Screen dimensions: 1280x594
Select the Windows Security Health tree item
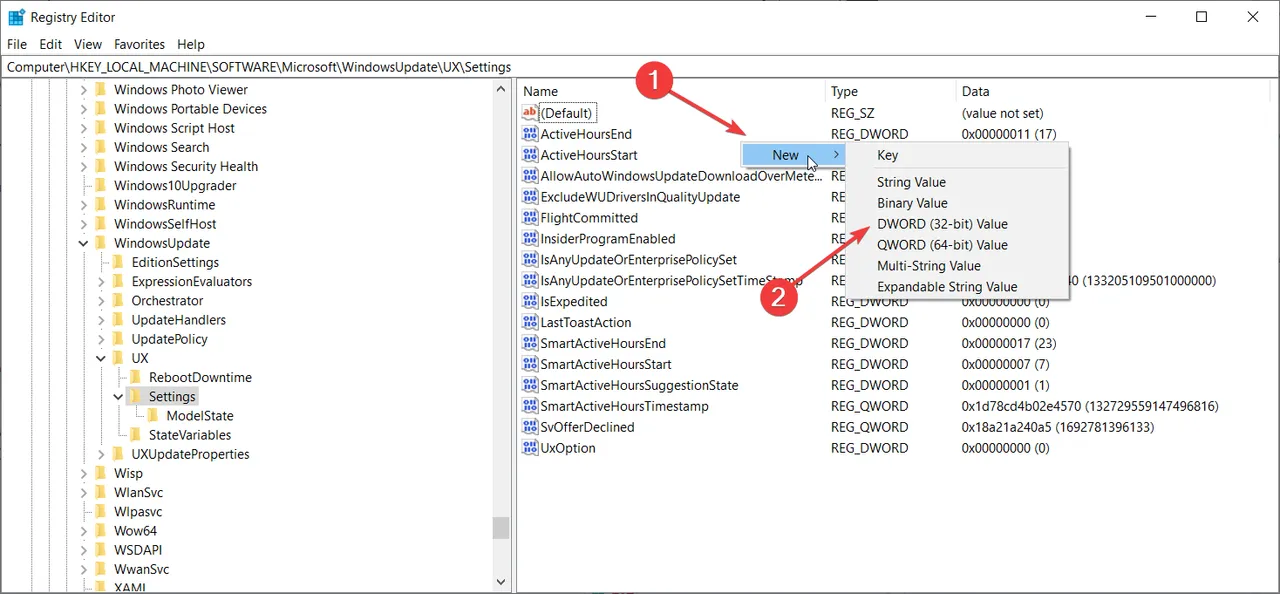pos(186,167)
